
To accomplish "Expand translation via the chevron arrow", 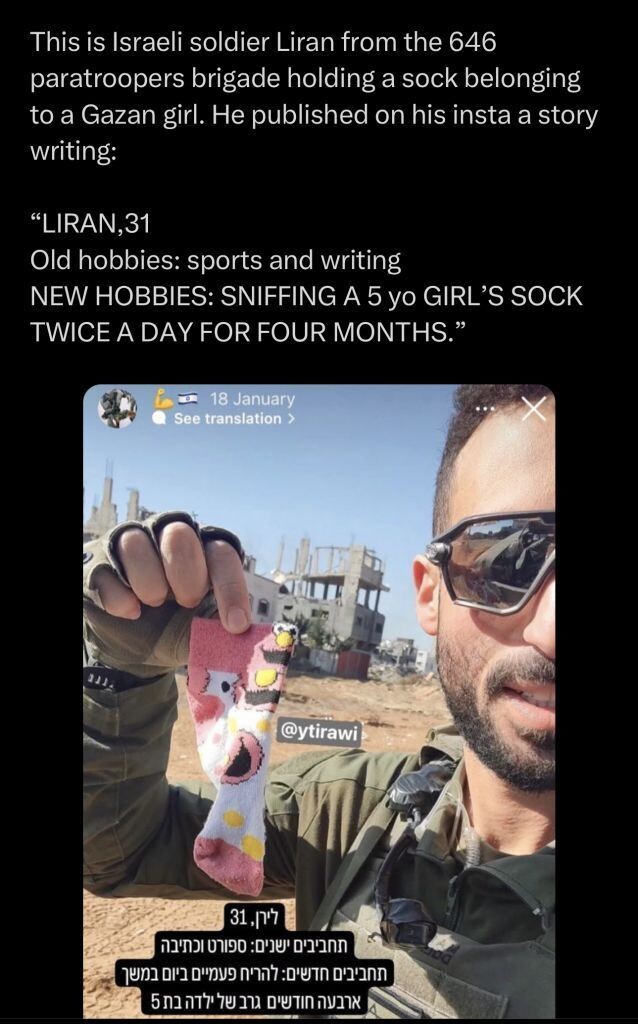I will (x=291, y=419).
